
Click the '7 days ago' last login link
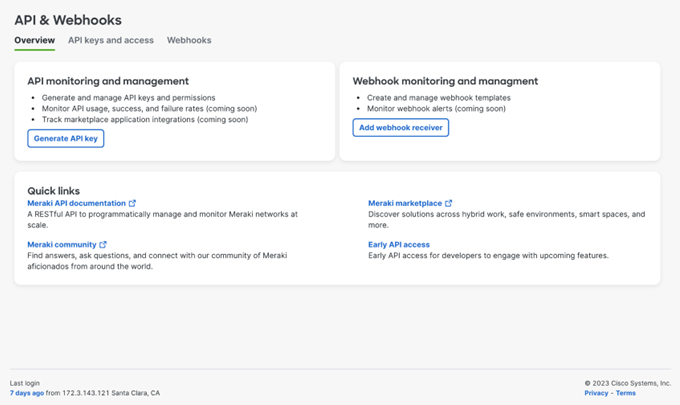[x=27, y=393]
